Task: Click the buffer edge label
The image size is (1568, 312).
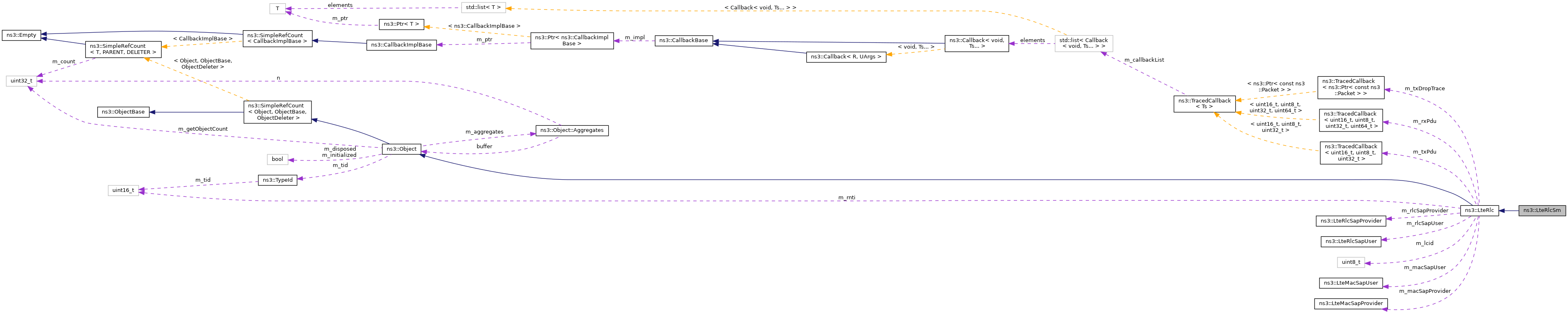Action: [484, 147]
